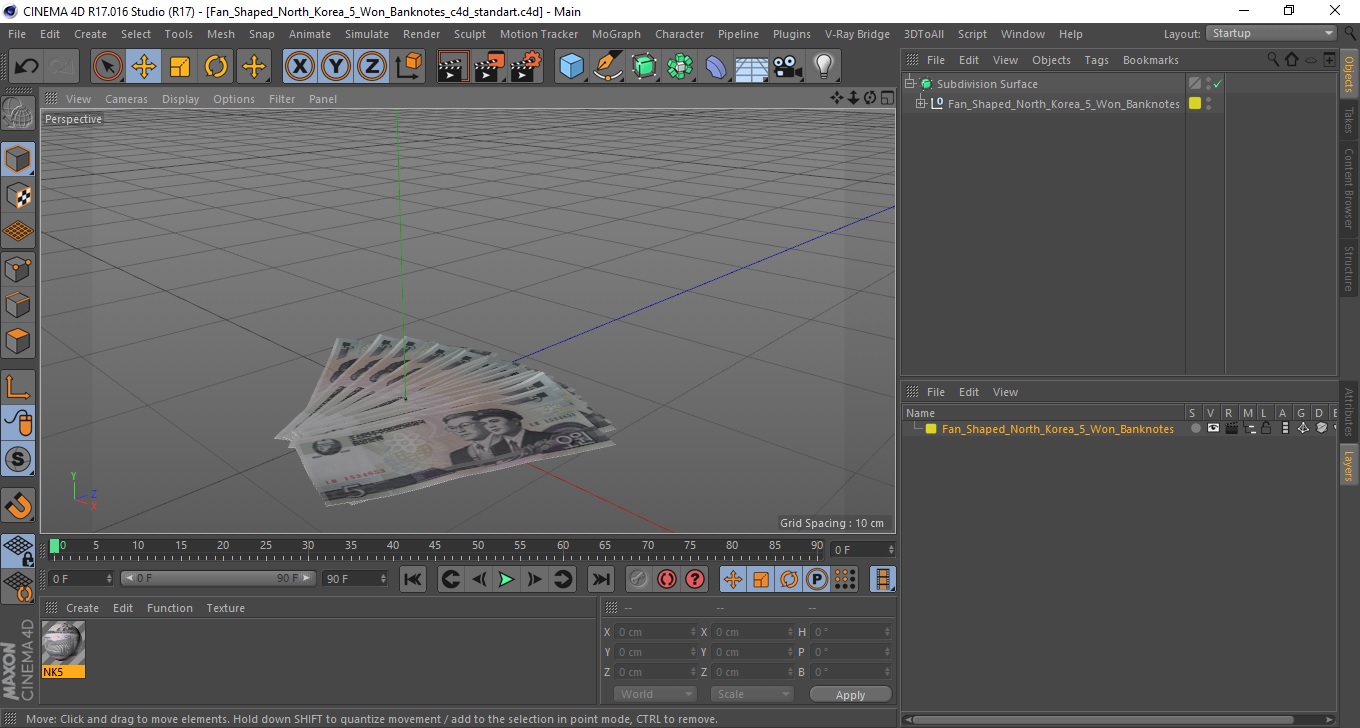Go to start of animation
1360x728 pixels.
coord(413,579)
